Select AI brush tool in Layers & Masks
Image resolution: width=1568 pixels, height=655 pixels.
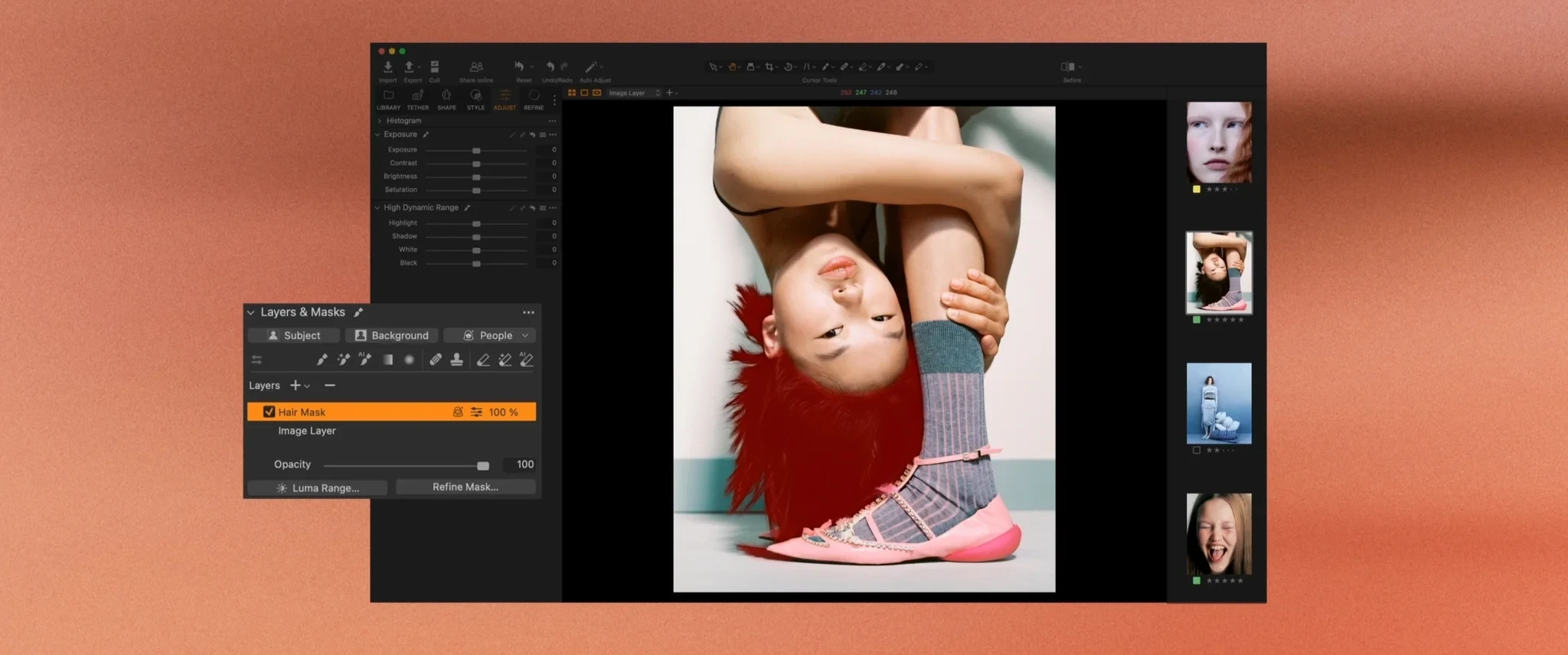tap(364, 359)
